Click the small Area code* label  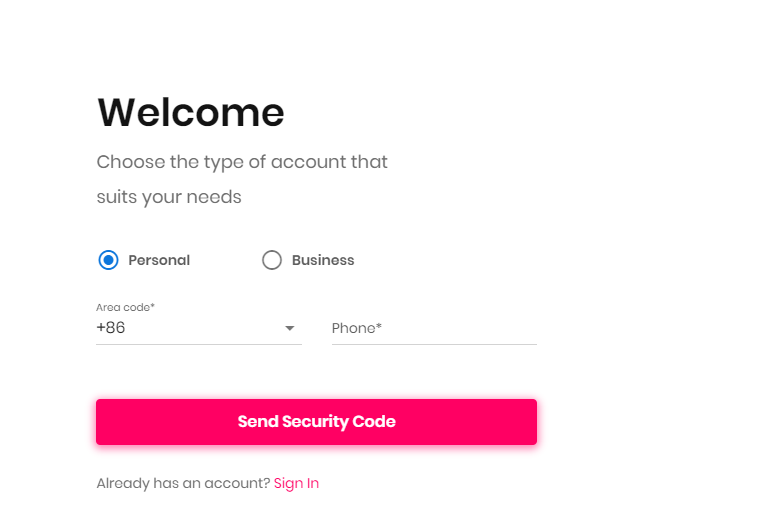click(125, 307)
